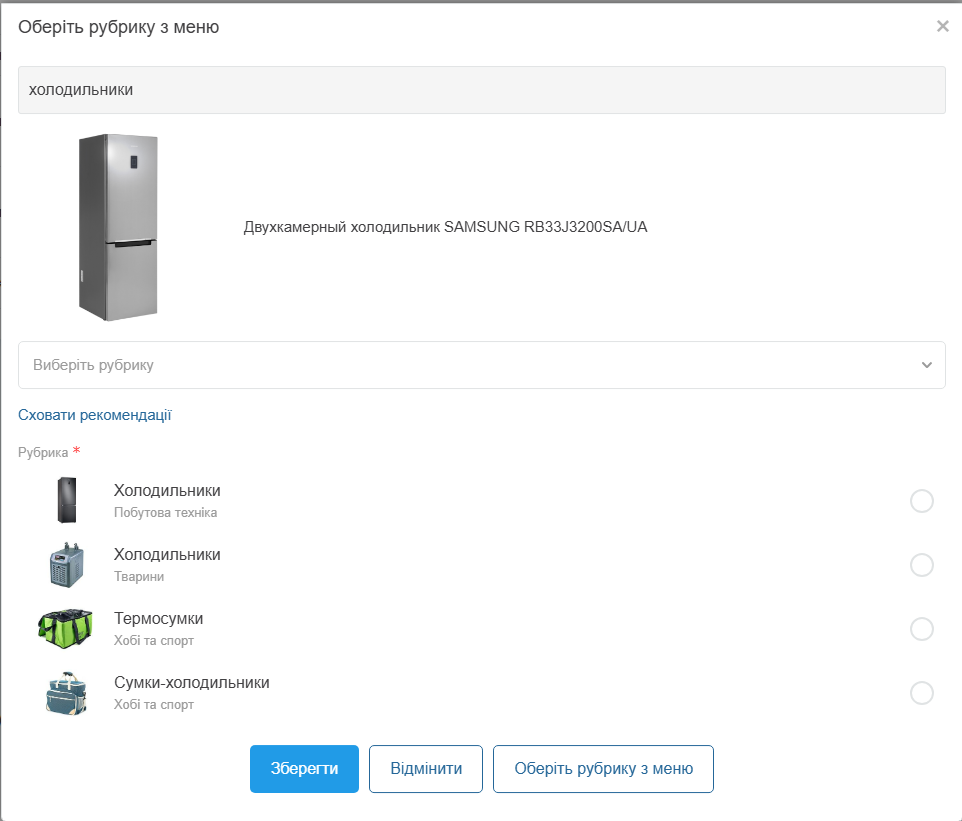Focus the холодильники search field
Screen dimensions: 962x821
tap(482, 90)
